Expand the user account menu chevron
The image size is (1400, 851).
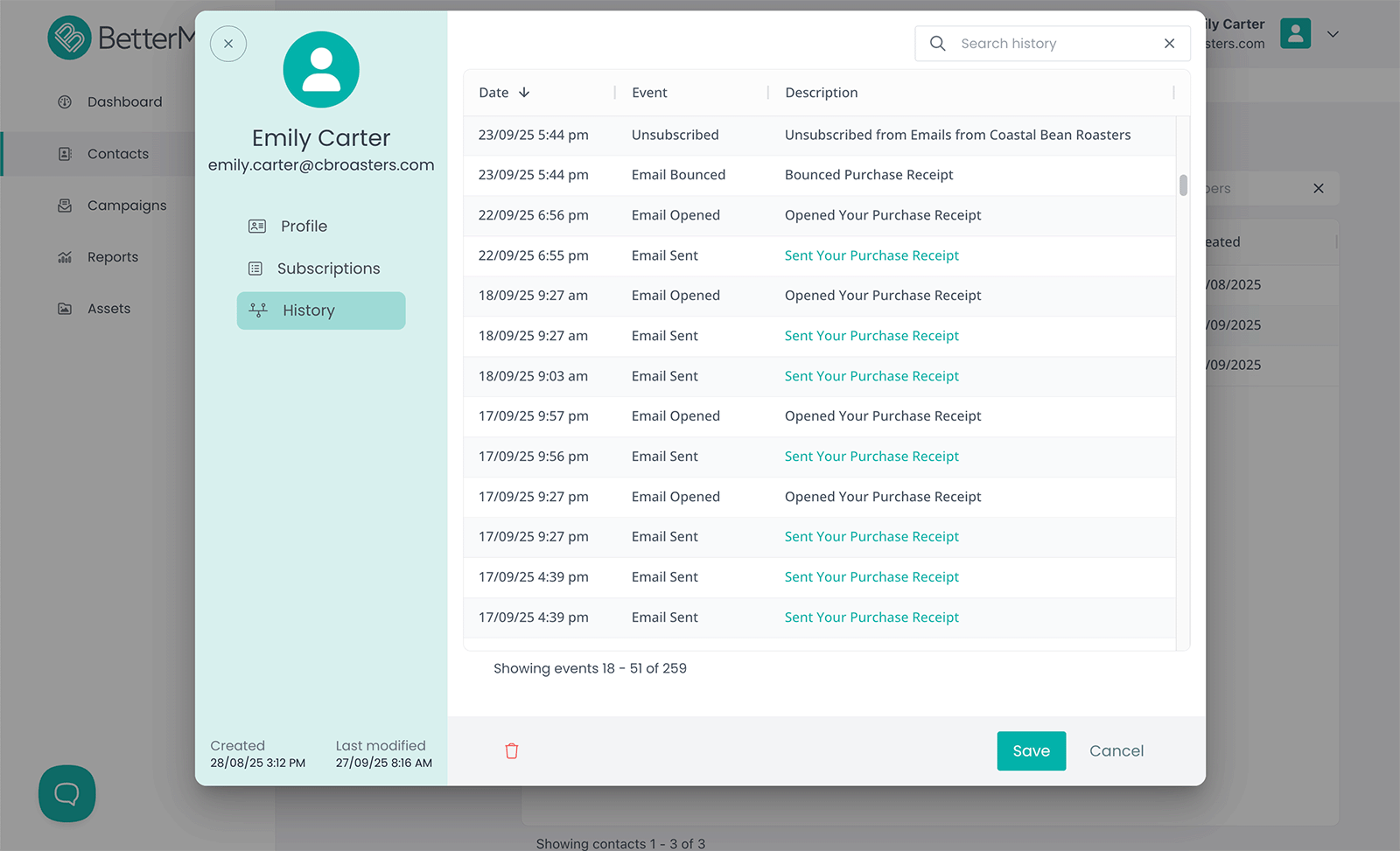1333,34
